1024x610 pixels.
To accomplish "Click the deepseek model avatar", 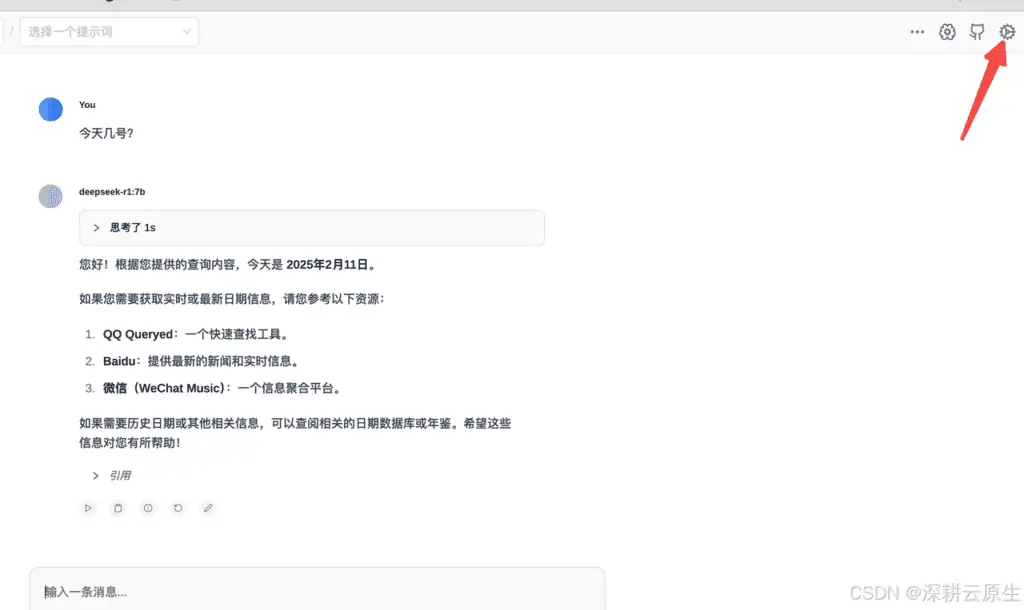I will click(50, 196).
